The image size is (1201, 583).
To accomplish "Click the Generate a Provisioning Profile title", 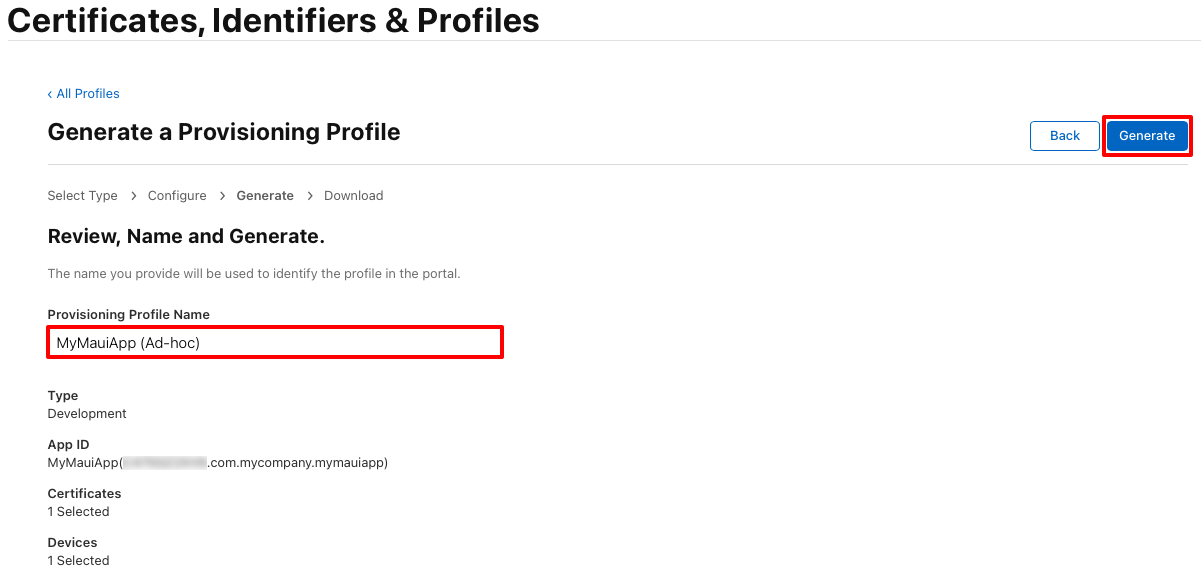I will [223, 132].
